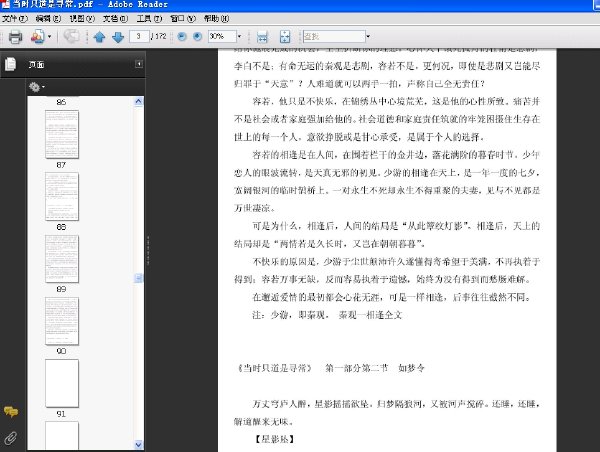This screenshot has width=600, height=452.
Task: Open the 文件 menu
Action: pyautogui.click(x=15, y=18)
